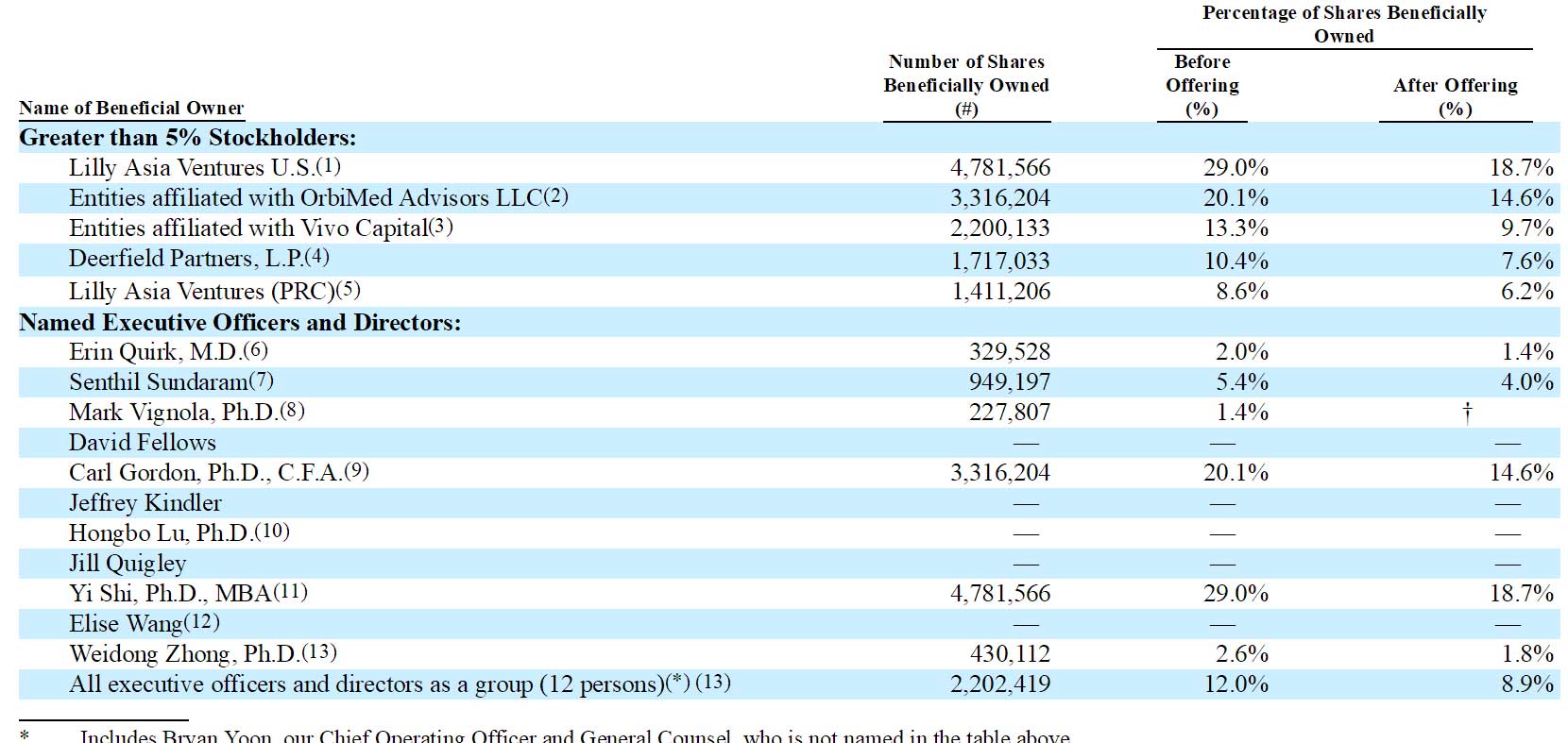Click after-offering value '7.6%' for Deerfield Partners
The width and height of the screenshot is (1568, 743).
tap(1527, 261)
